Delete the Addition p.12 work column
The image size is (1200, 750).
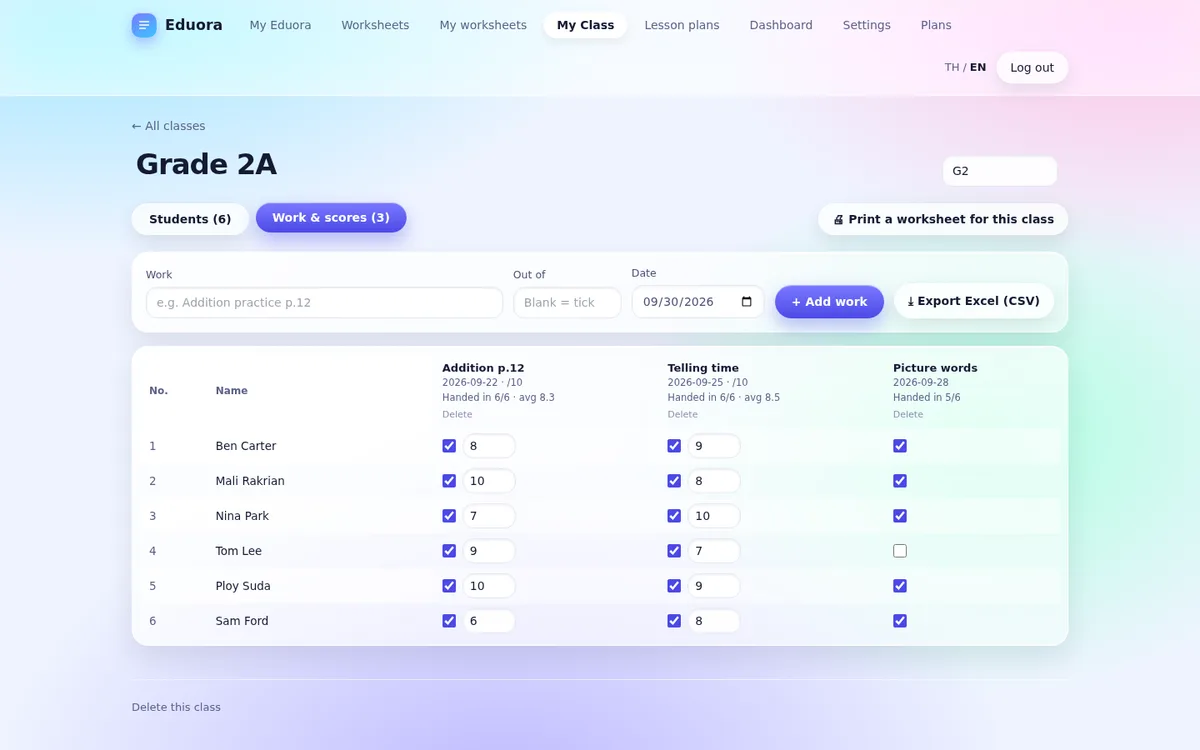(456, 414)
